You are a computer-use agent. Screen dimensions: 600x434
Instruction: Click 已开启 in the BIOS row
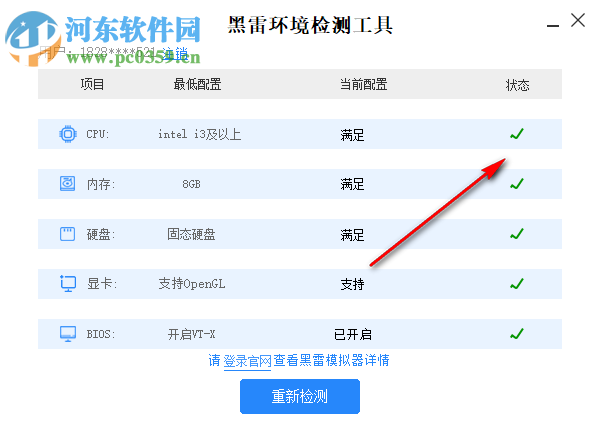(352, 334)
